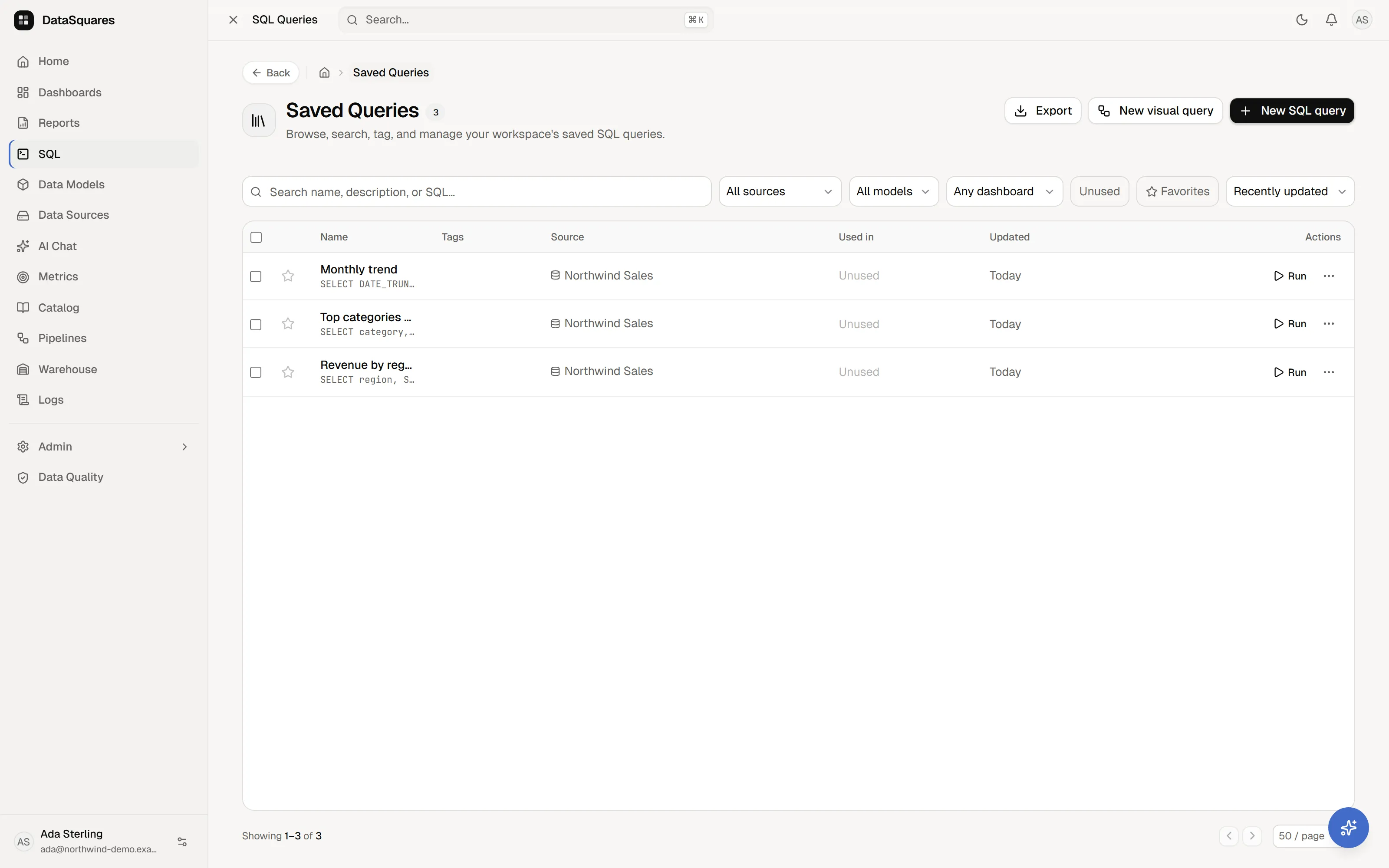Viewport: 1389px width, 868px height.
Task: Click the Saved Queries library icon
Action: [259, 121]
